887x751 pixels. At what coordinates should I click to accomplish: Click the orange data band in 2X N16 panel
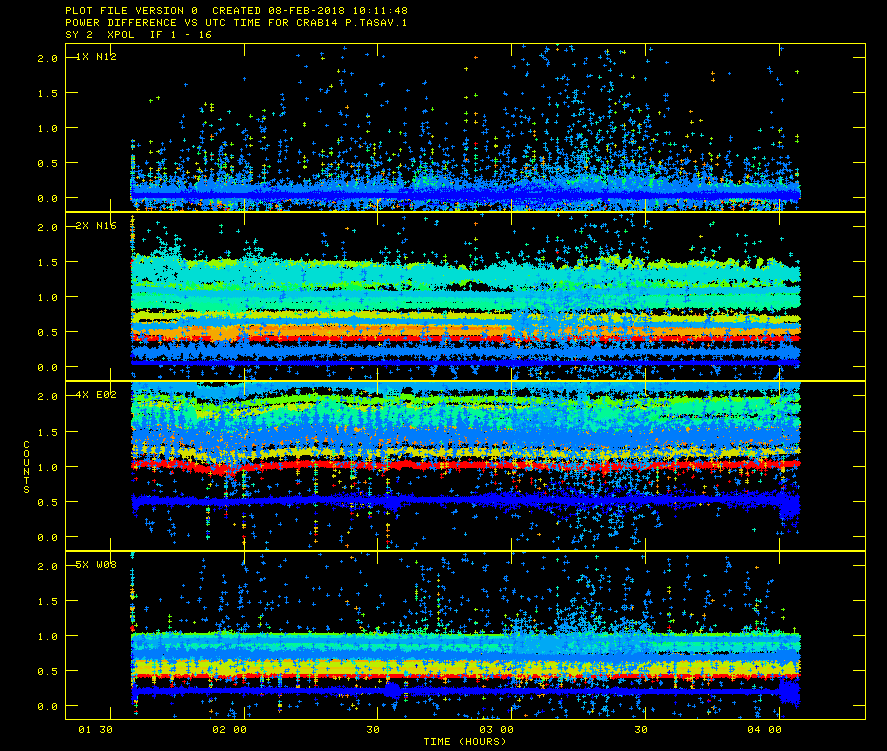pyautogui.click(x=300, y=330)
